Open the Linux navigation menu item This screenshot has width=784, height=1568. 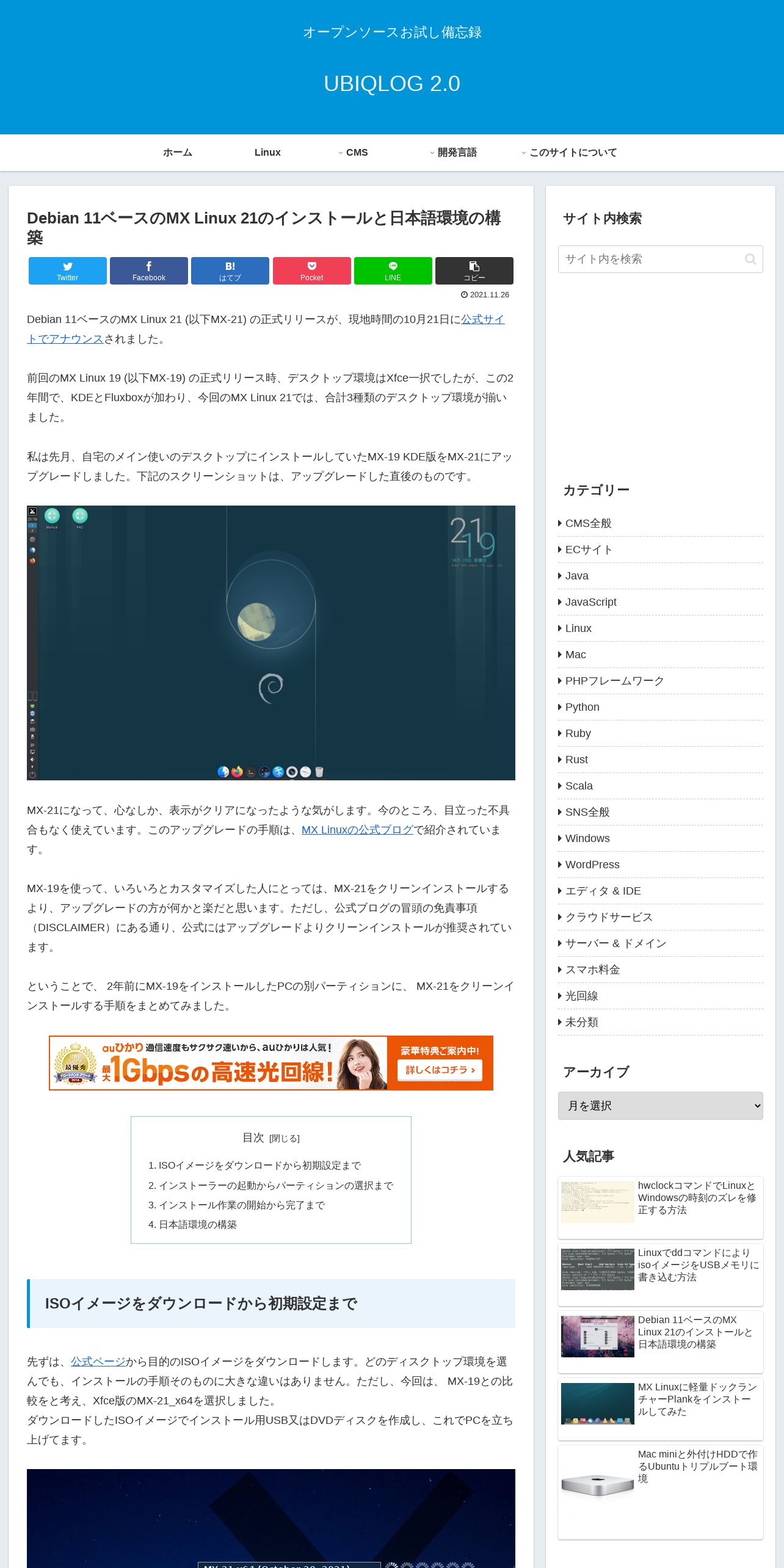(267, 153)
